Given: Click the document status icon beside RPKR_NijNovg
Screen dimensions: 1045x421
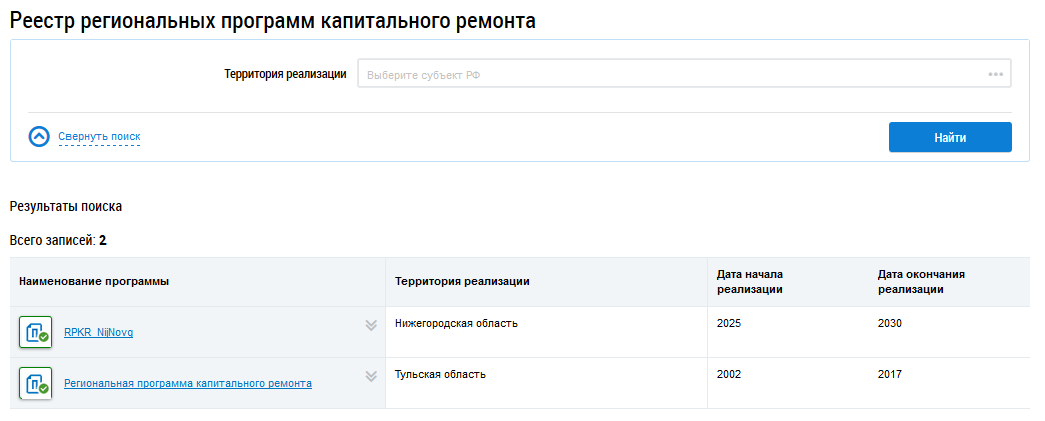Looking at the screenshot, I should [35, 332].
